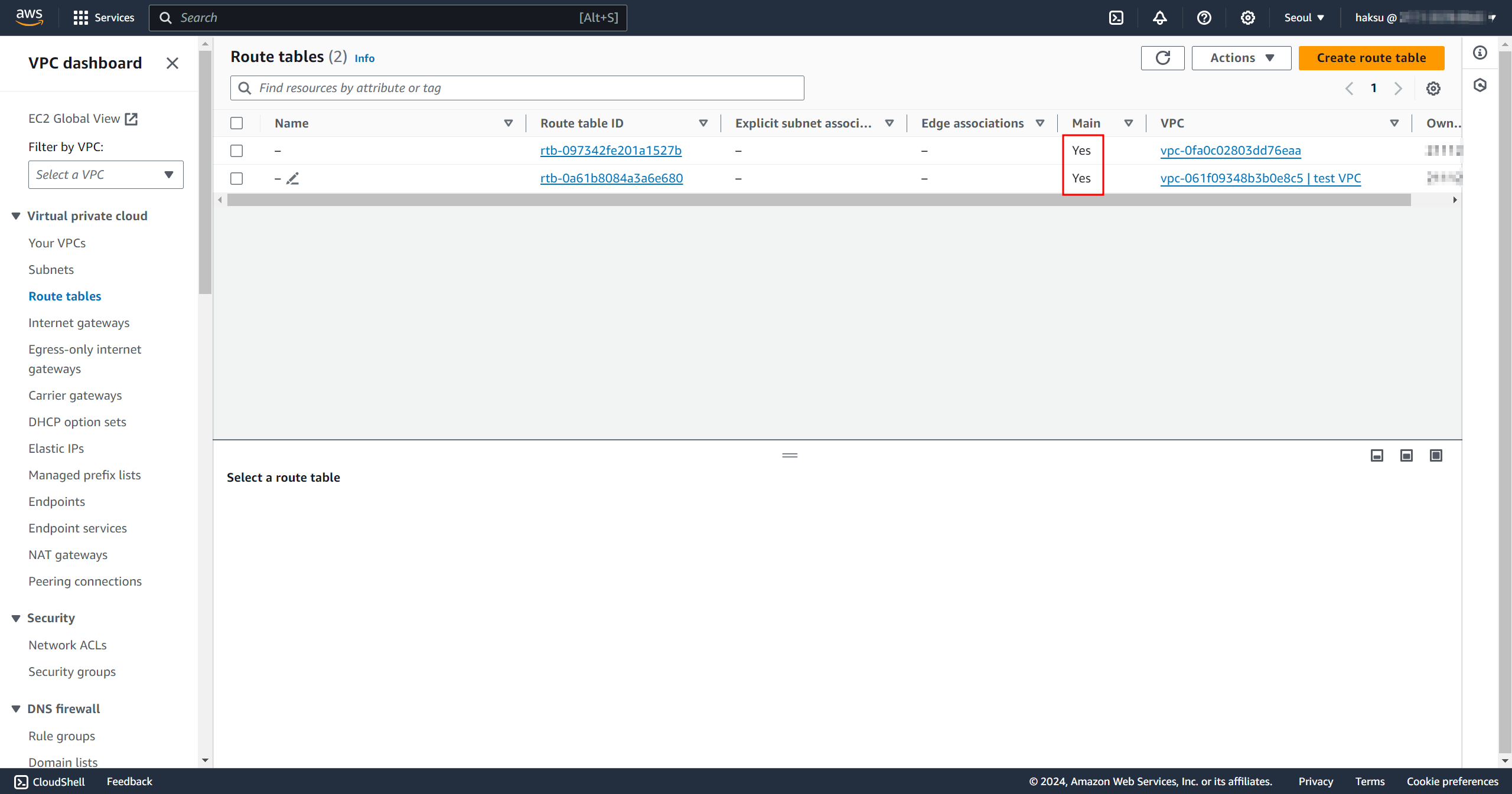
Task: Select all route tables checkbox
Action: pos(237,123)
